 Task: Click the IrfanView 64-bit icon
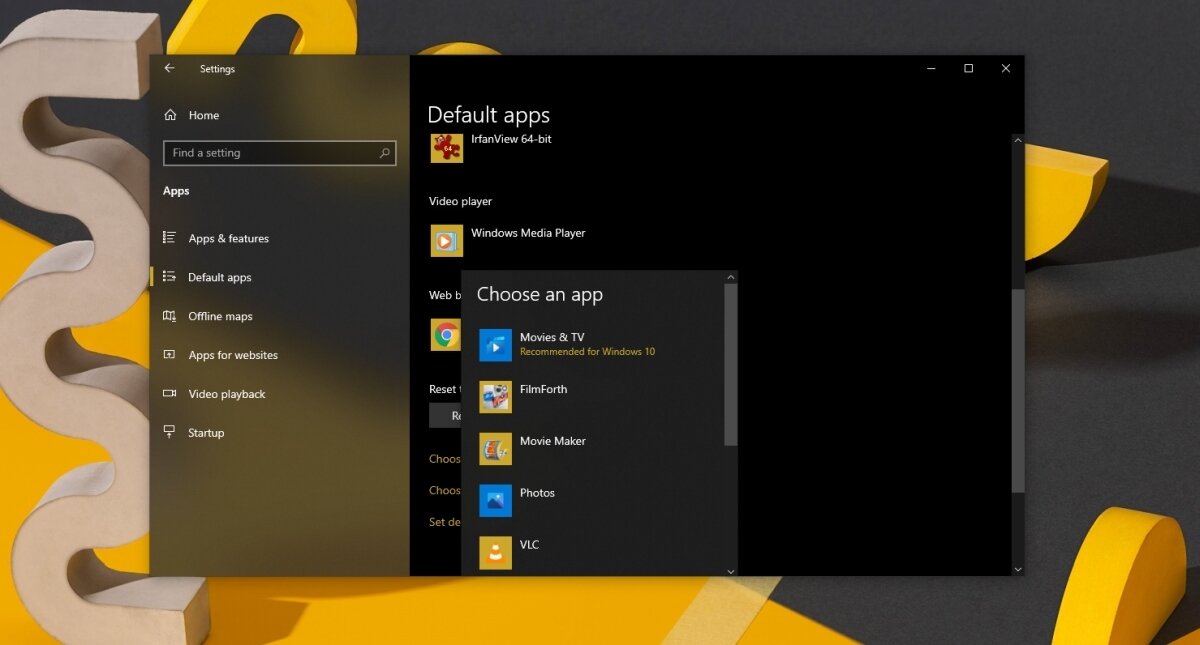point(445,147)
